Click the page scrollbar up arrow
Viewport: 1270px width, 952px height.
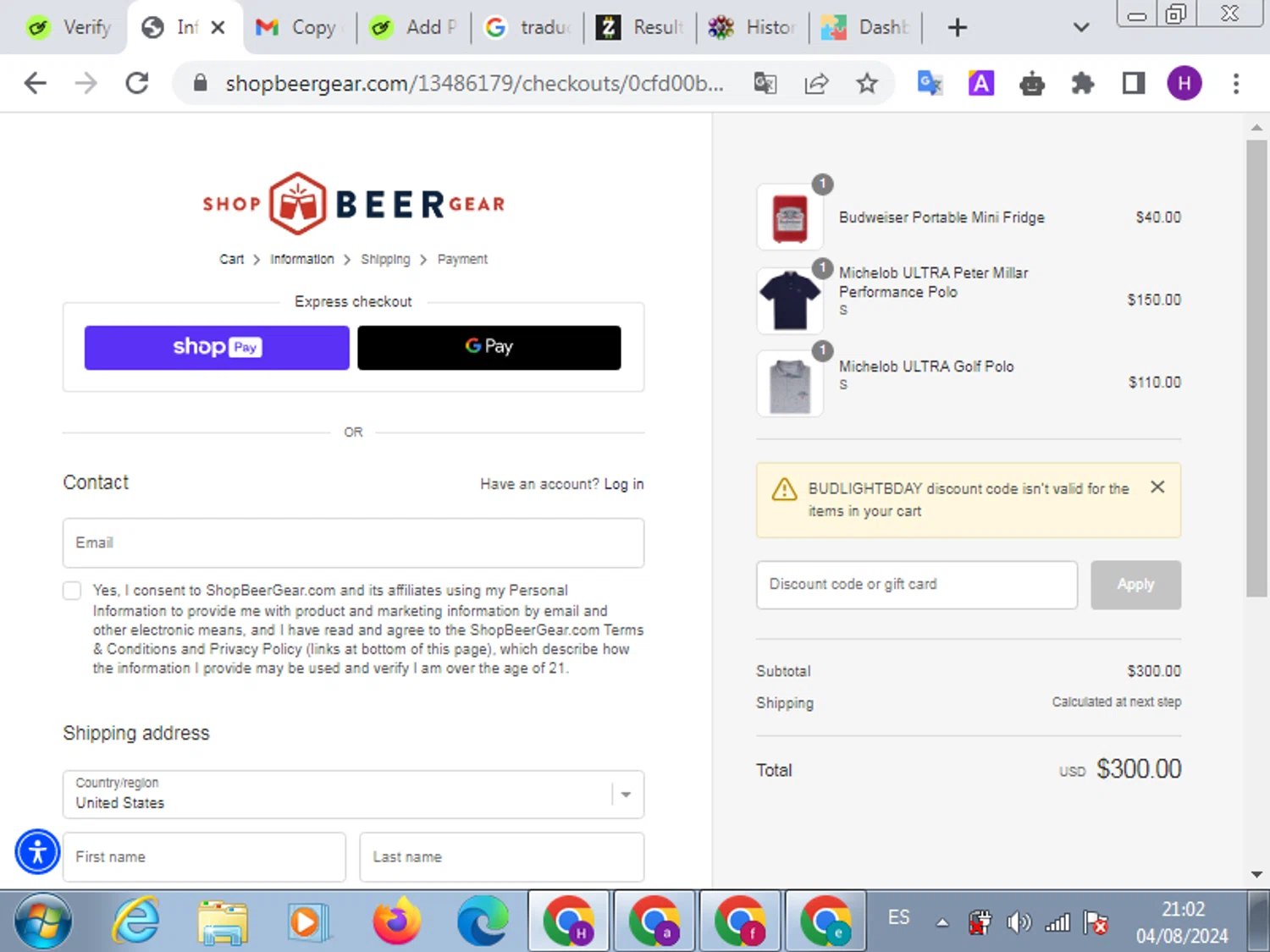click(x=1256, y=127)
